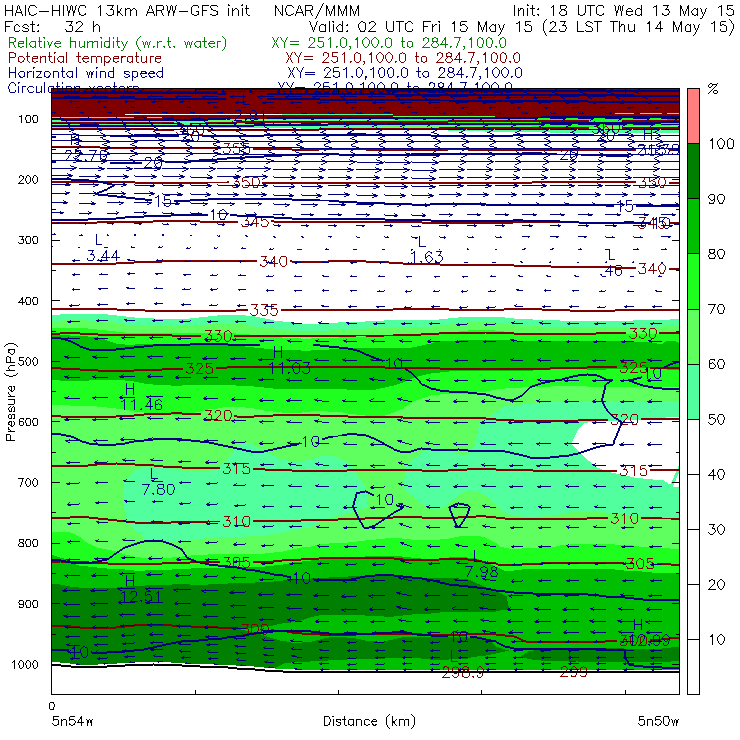Click the "0" distance origin label
Viewport: 740px width, 740px height.
point(51,706)
